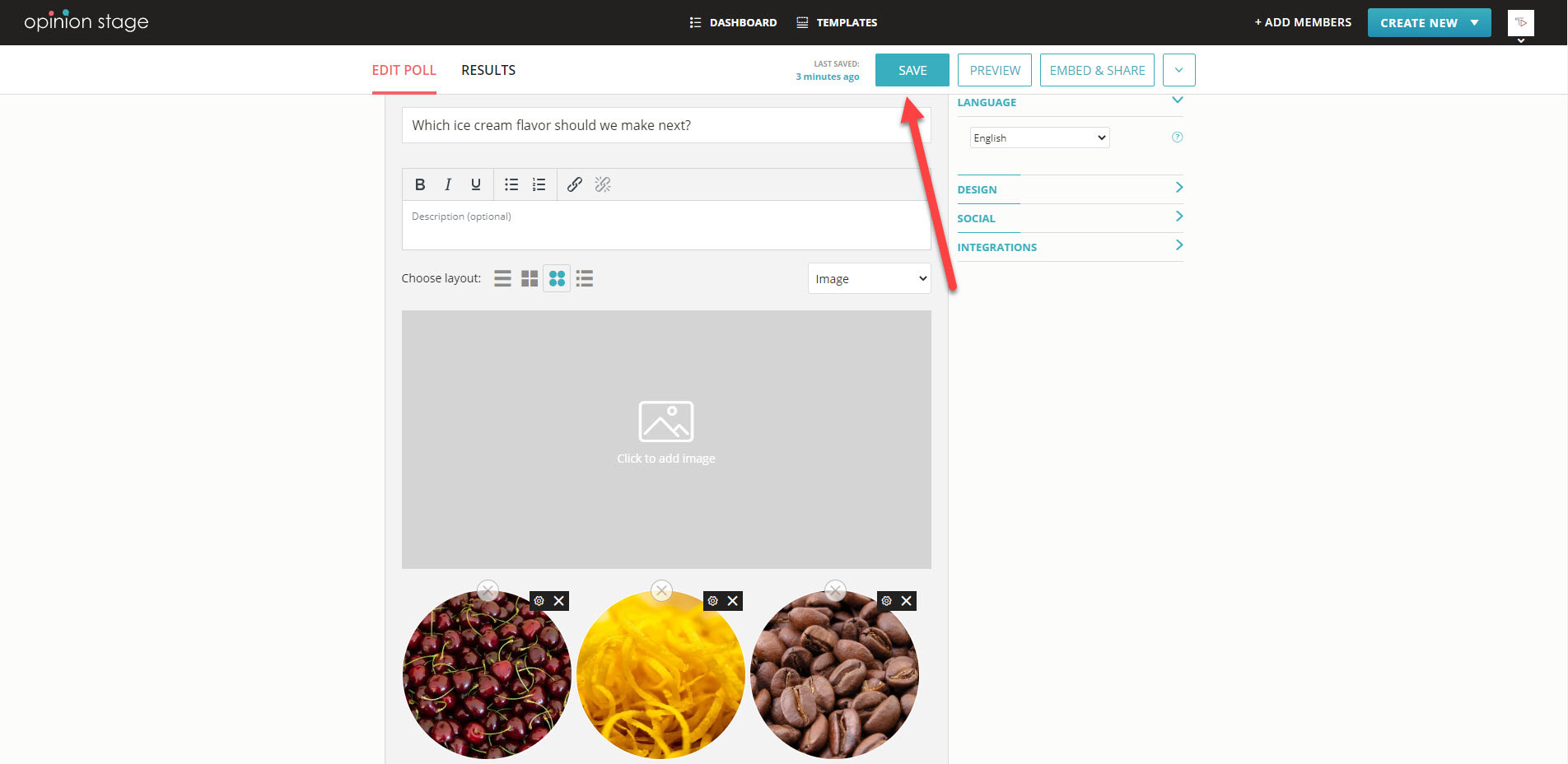Select the list with thumbnails layout

pos(585,279)
